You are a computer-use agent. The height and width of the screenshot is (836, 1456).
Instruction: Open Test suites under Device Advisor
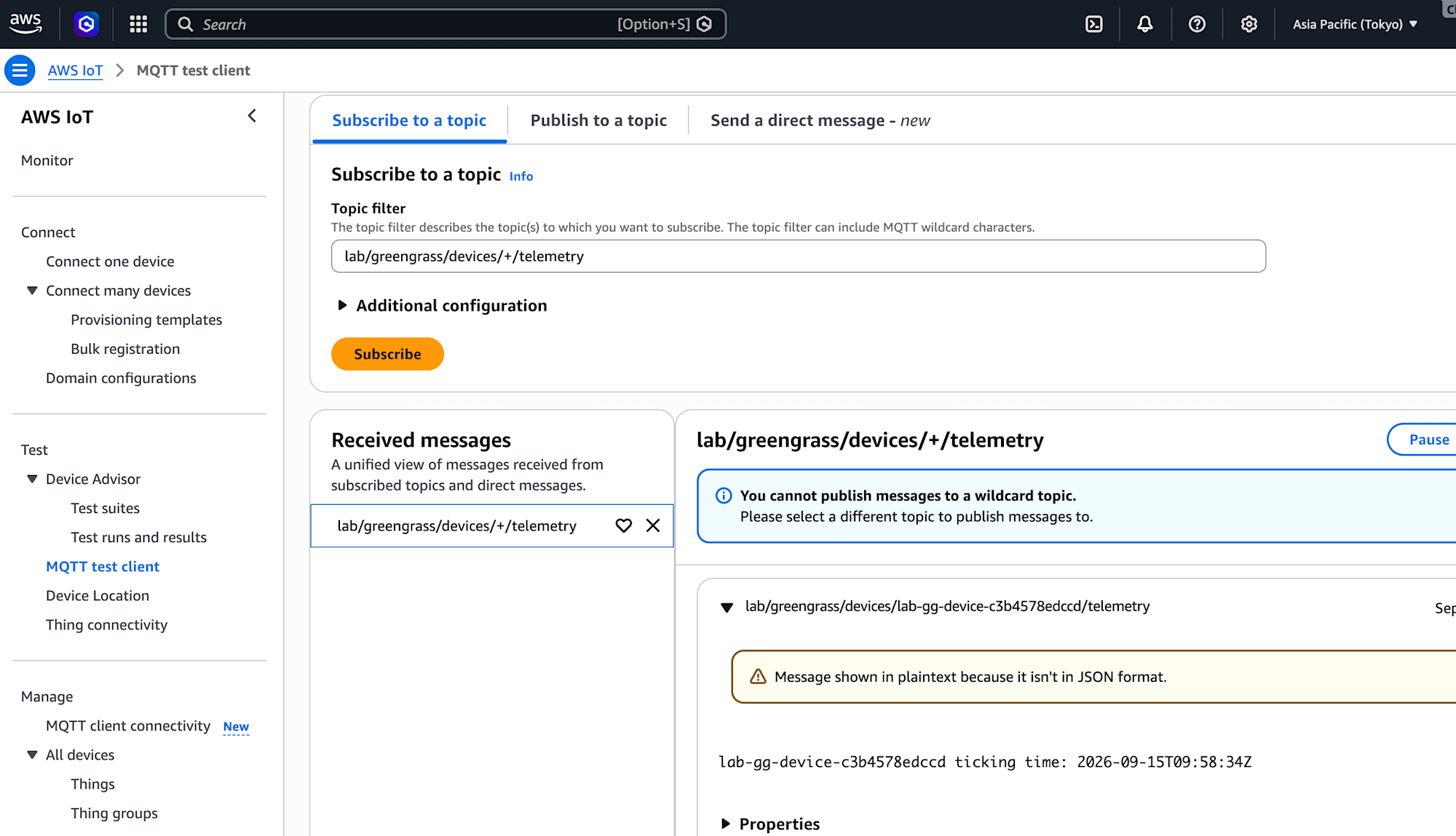105,508
